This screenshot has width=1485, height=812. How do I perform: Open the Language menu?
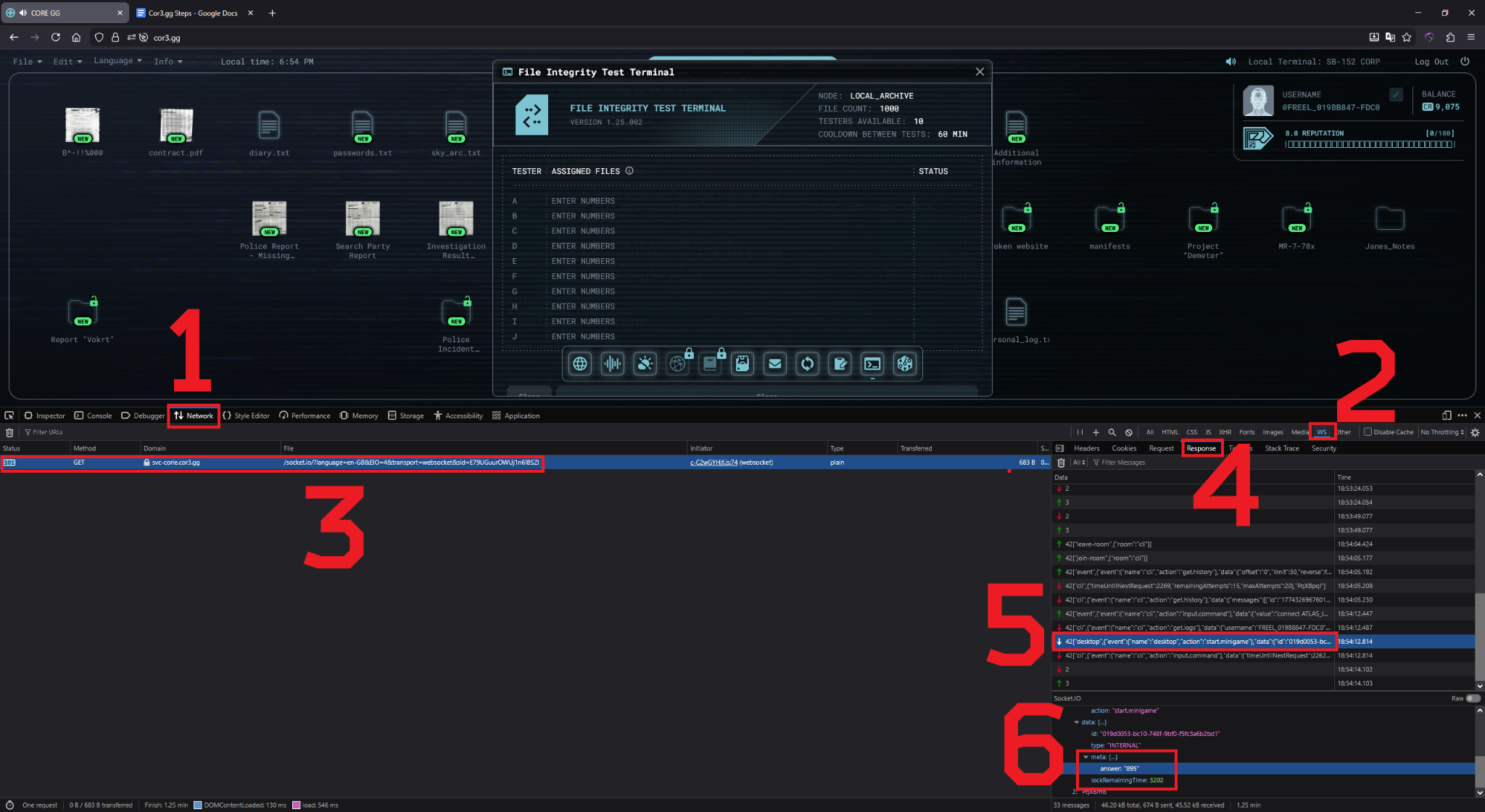117,61
